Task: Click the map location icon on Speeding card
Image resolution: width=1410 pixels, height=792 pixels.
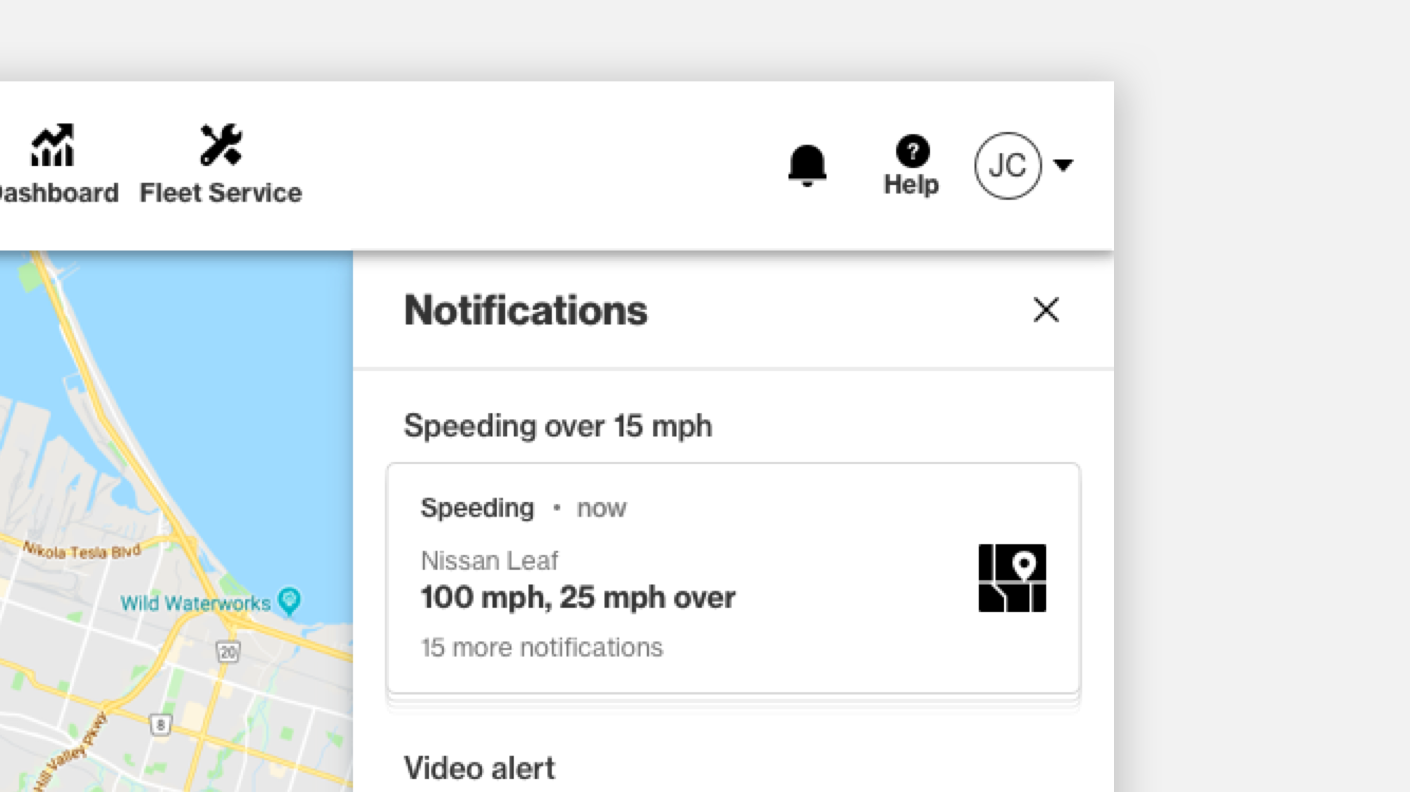Action: (x=1012, y=578)
